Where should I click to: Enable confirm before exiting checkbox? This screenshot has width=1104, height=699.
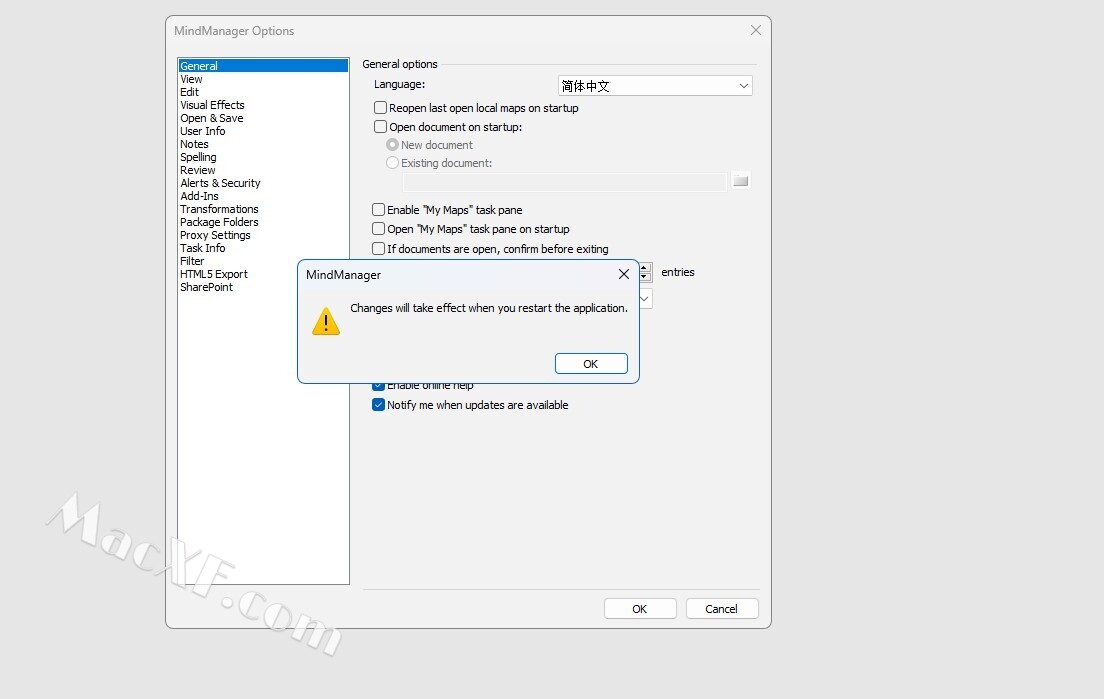[378, 248]
